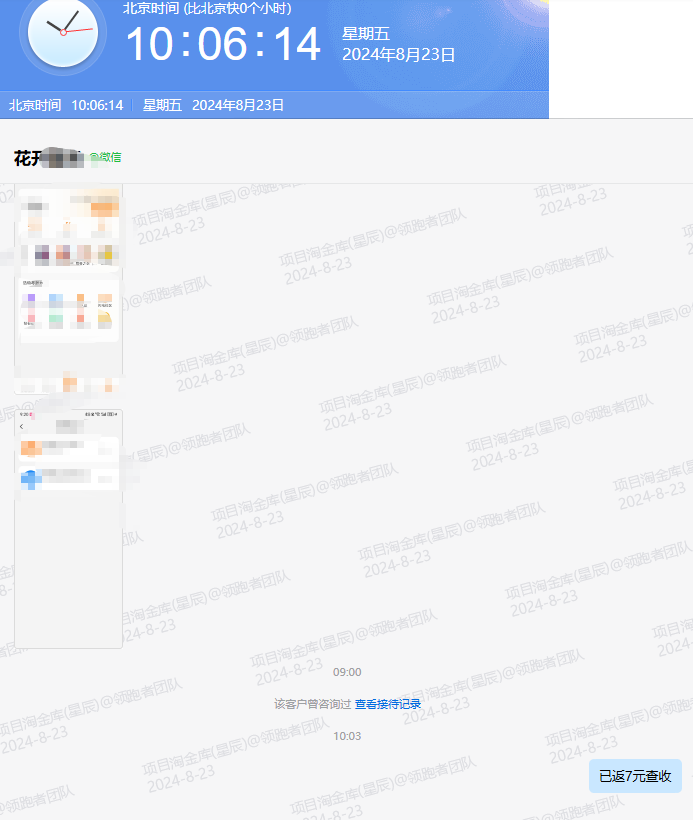Viewport: 693px width, 820px height.
Task: Click small 星期五 in the status strip
Action: (x=162, y=105)
